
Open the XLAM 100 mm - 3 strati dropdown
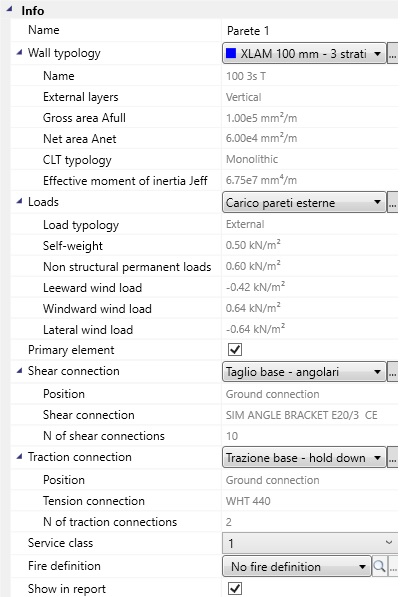click(304, 54)
